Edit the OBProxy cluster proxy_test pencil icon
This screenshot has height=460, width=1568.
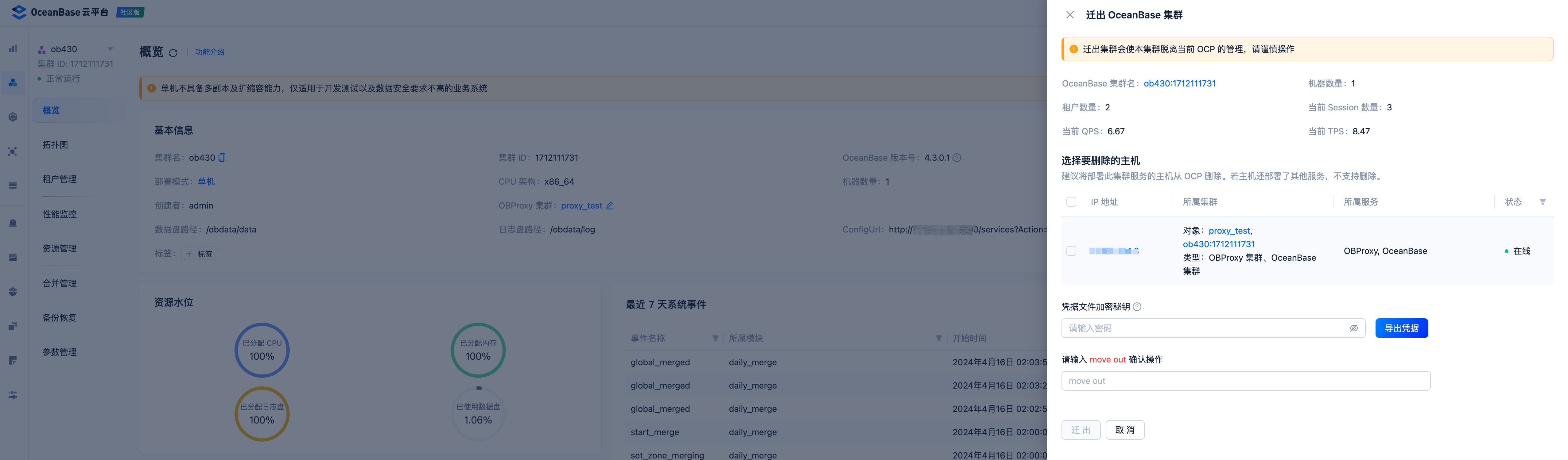click(609, 206)
